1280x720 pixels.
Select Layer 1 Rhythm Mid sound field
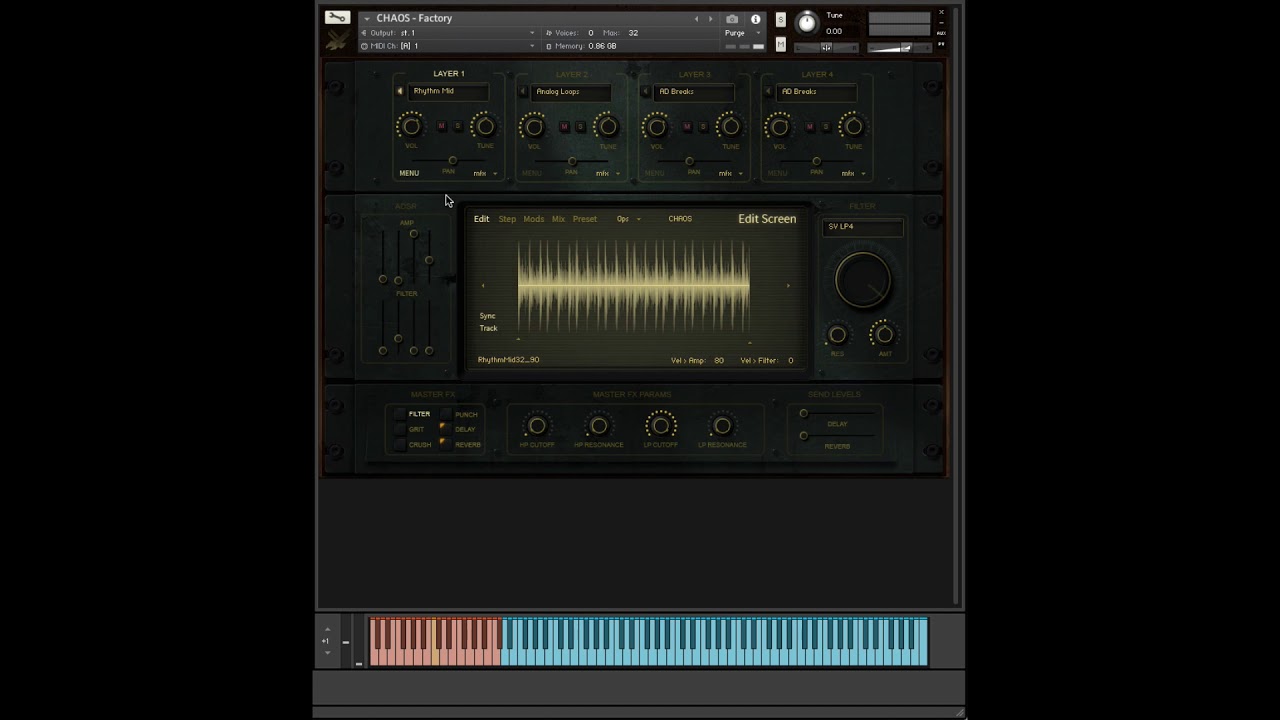(448, 91)
